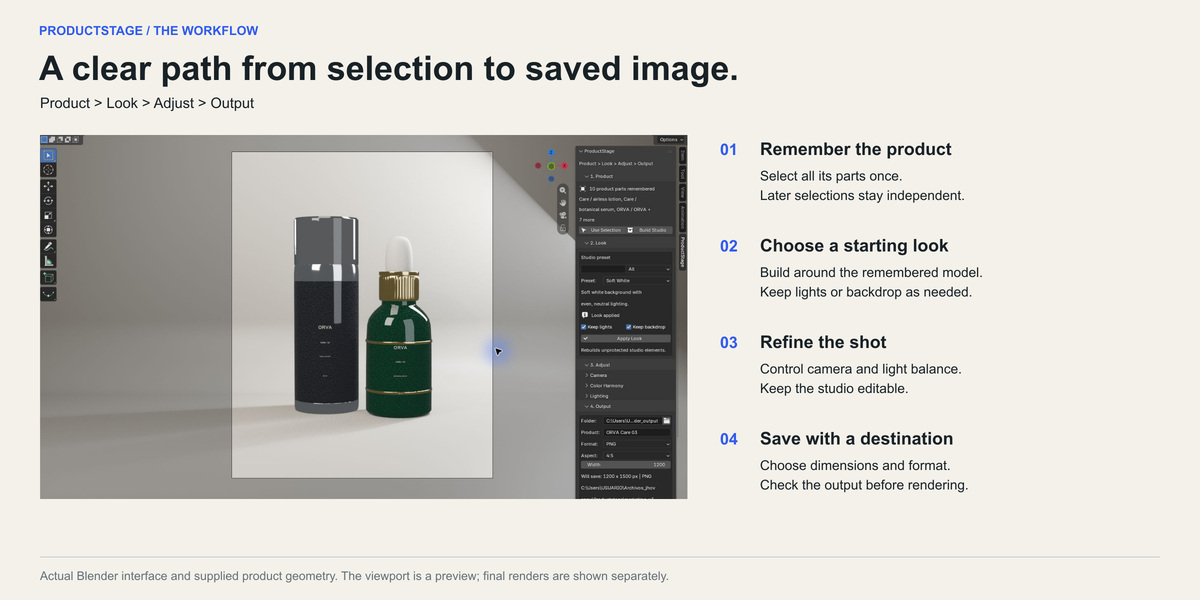This screenshot has width=1200, height=600.
Task: Click the fourth selection mode icon in header
Action: [x=68, y=139]
